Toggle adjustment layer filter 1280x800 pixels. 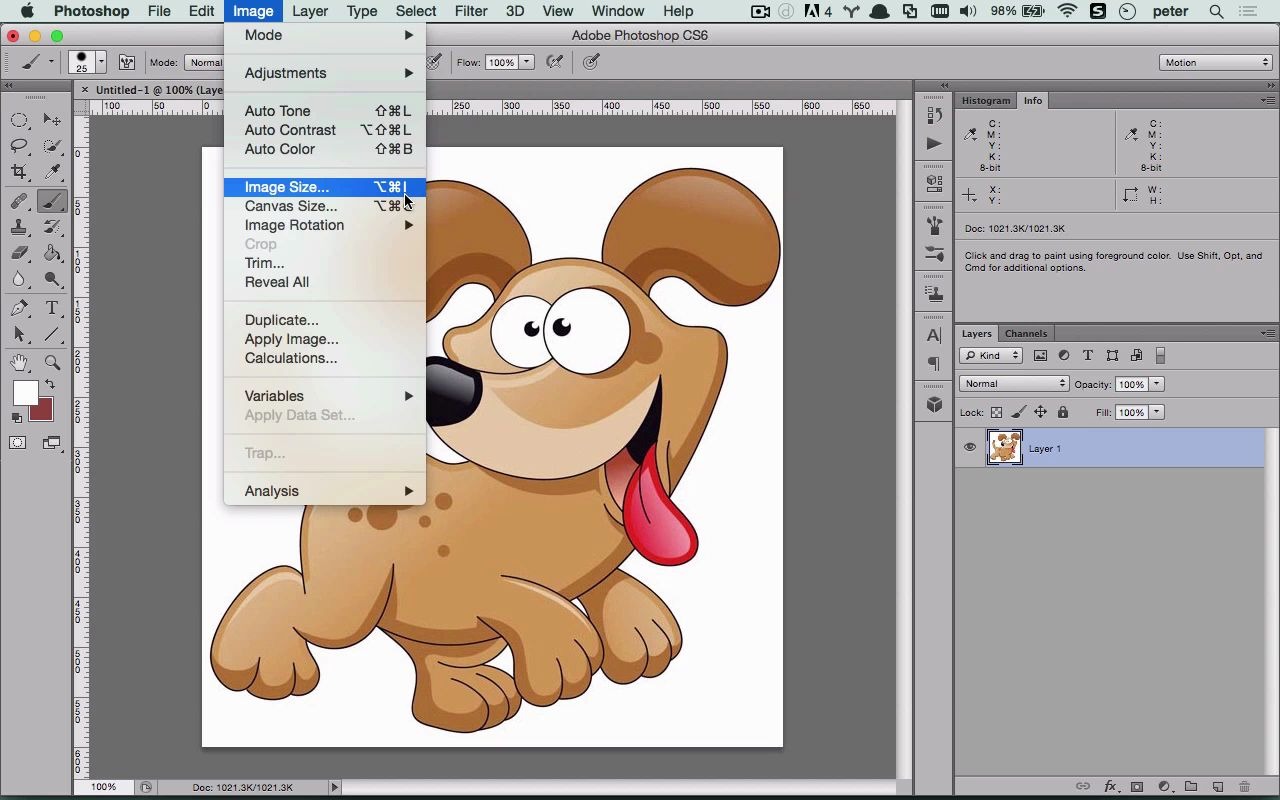1064,356
